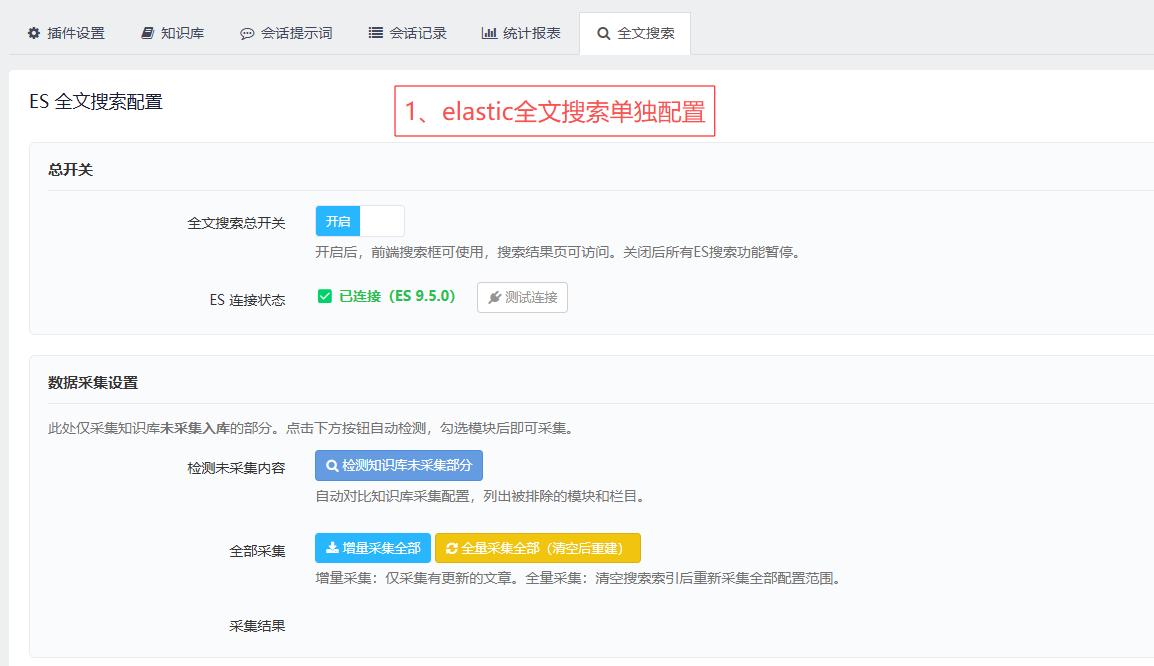The height and width of the screenshot is (666, 1154).
Task: Click the refresh icon in 全量采集全部
Action: tap(452, 549)
